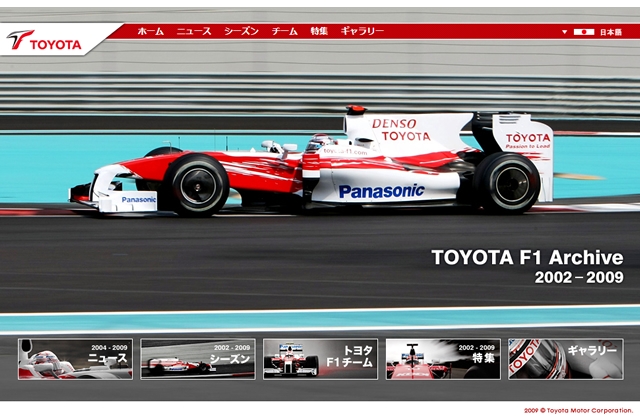
Task: Expand the language dropdown arrow
Action: (x=564, y=32)
